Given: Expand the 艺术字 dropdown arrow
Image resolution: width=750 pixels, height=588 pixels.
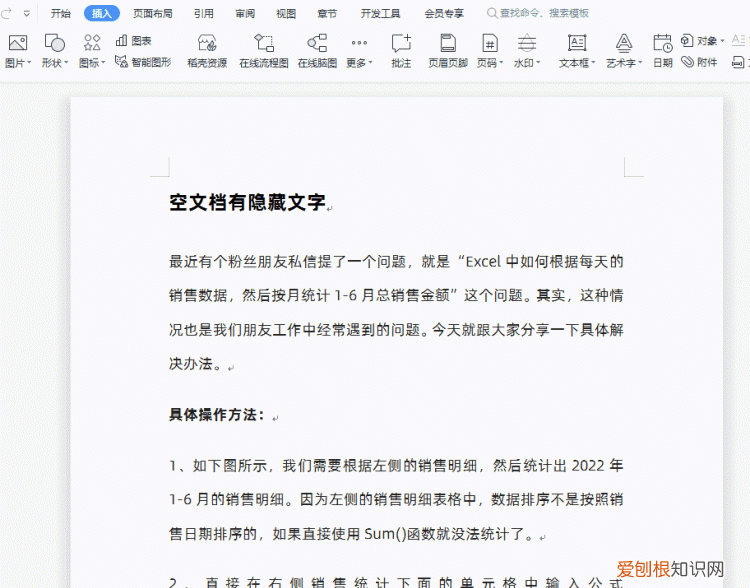Looking at the screenshot, I should point(640,63).
